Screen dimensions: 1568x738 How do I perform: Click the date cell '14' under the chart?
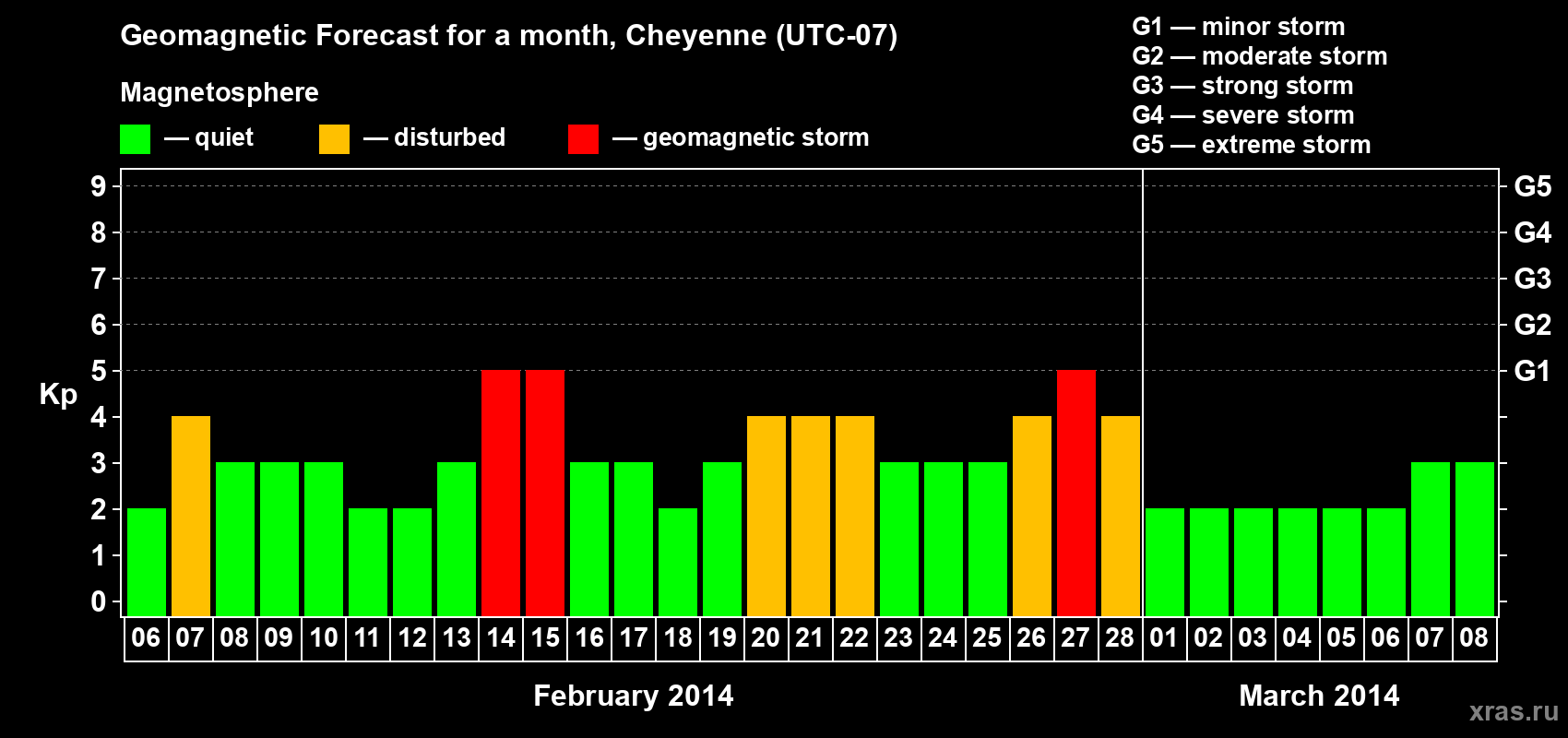pyautogui.click(x=501, y=638)
